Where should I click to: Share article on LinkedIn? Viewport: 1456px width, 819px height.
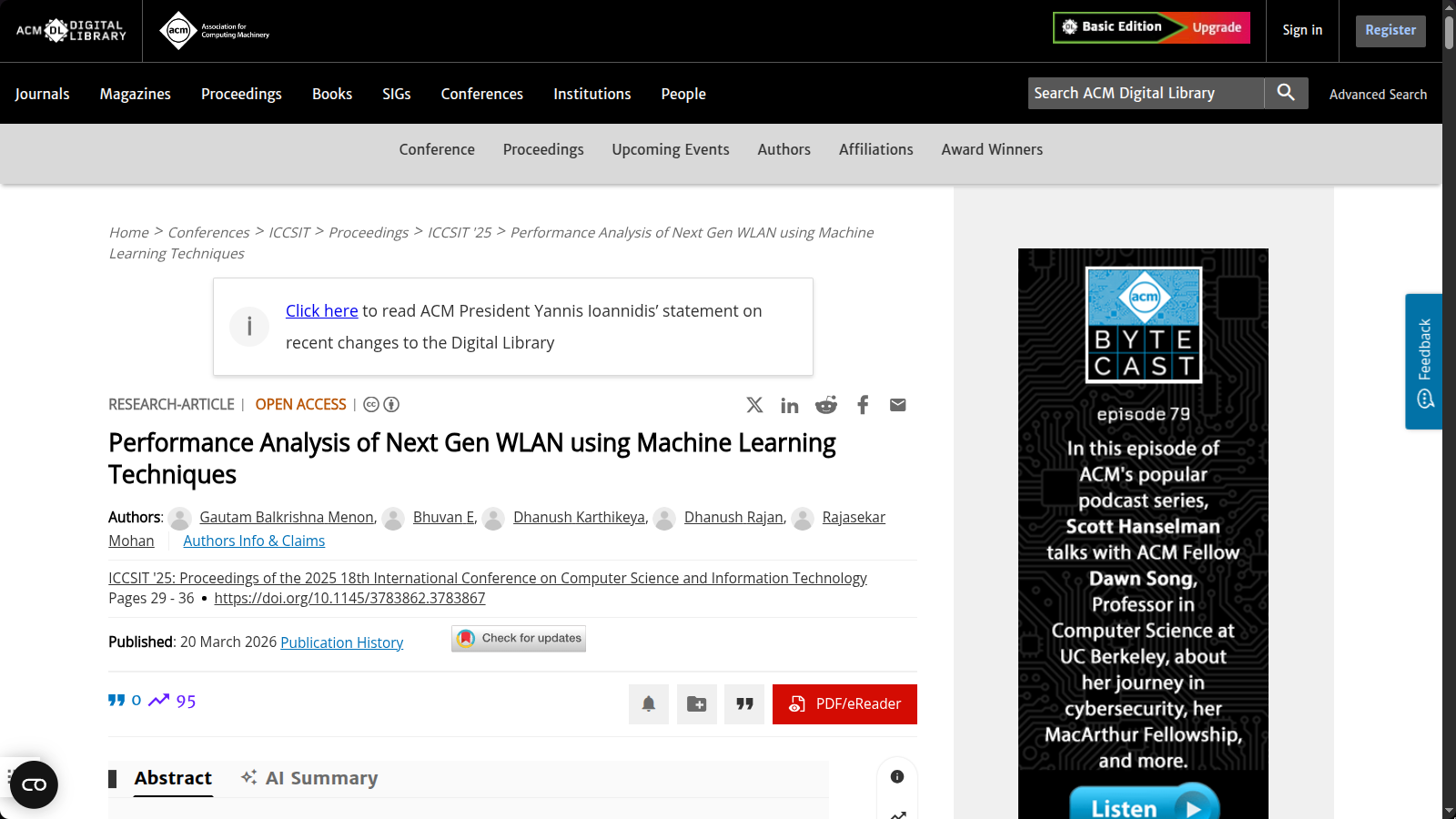point(789,405)
